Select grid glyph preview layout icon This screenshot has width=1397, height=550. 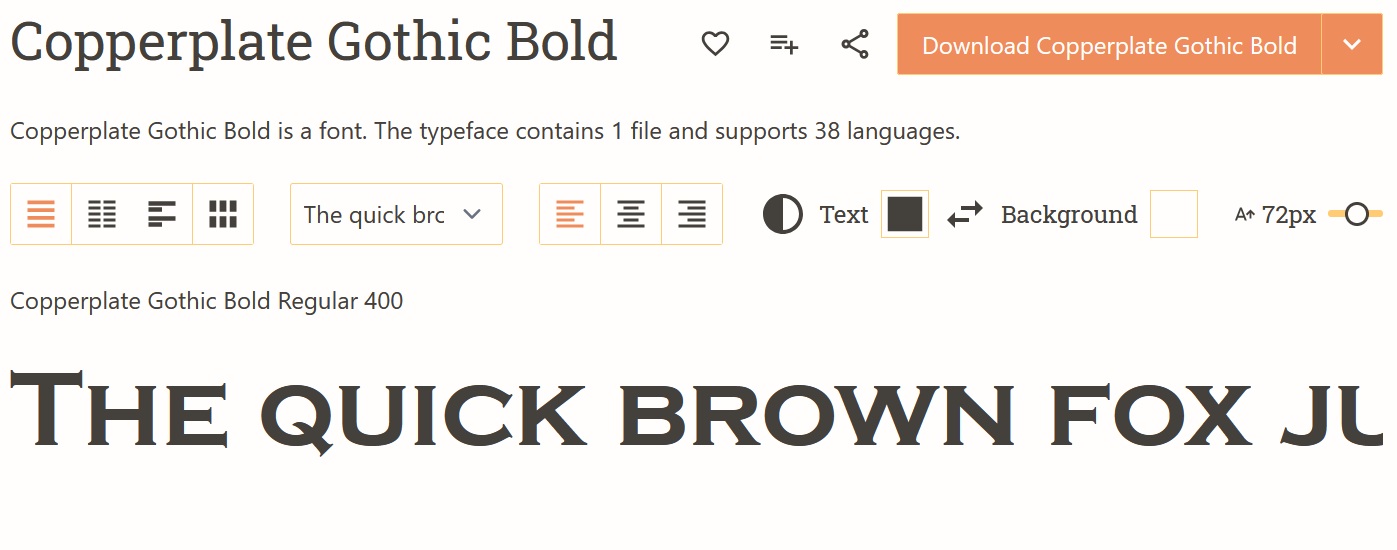point(223,214)
